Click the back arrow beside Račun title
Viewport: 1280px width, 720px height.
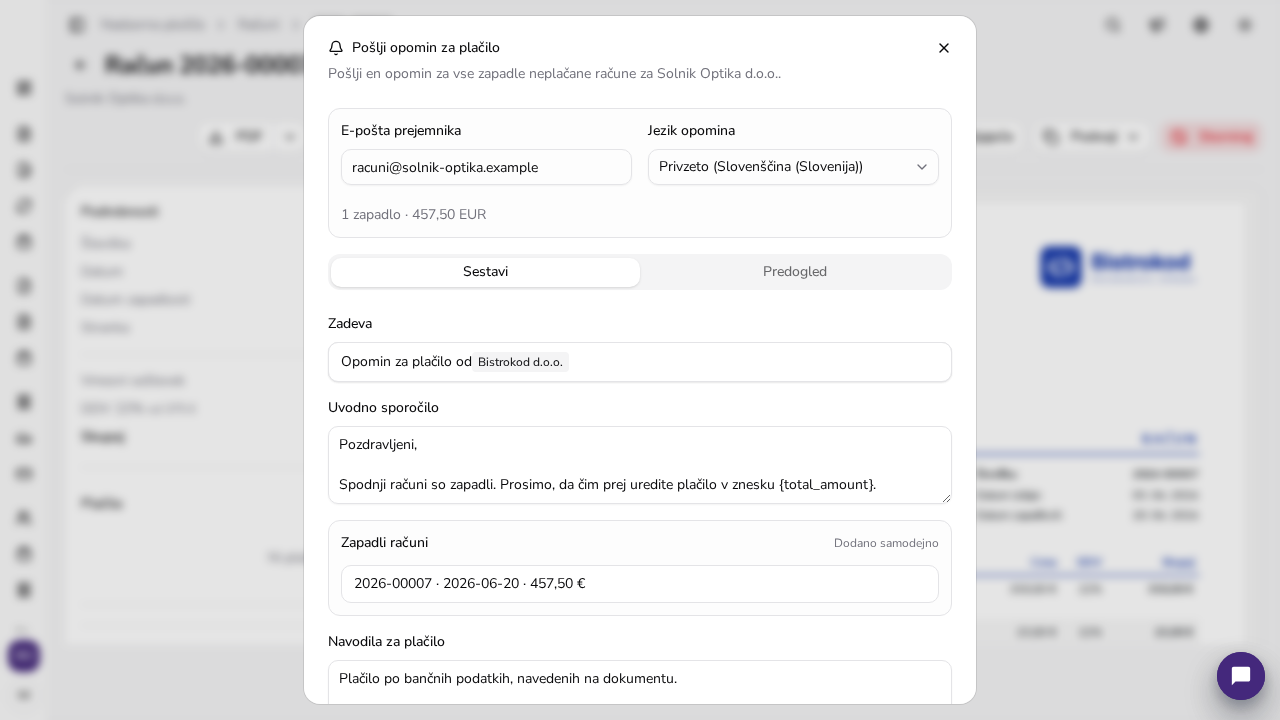pyautogui.click(x=80, y=65)
